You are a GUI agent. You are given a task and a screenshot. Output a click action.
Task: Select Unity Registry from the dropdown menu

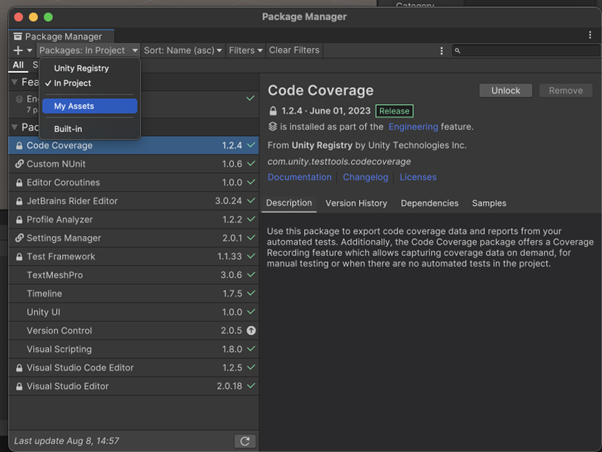(x=90, y=68)
